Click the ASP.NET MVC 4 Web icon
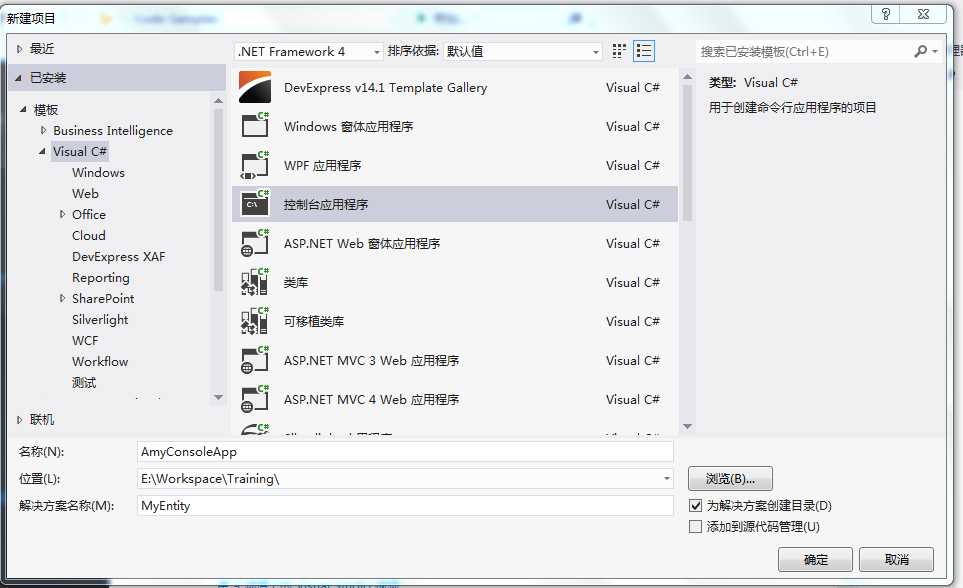The height and width of the screenshot is (588, 963). click(x=255, y=399)
